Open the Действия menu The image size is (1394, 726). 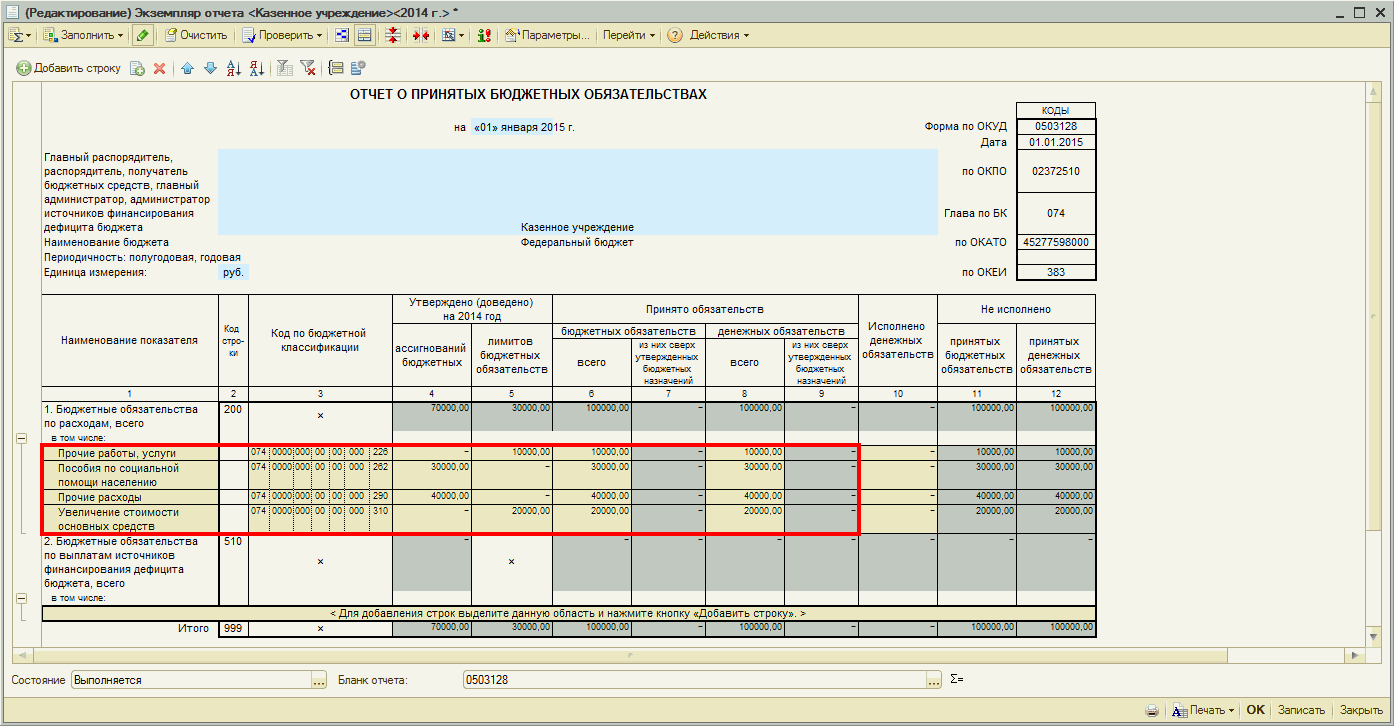[x=719, y=35]
